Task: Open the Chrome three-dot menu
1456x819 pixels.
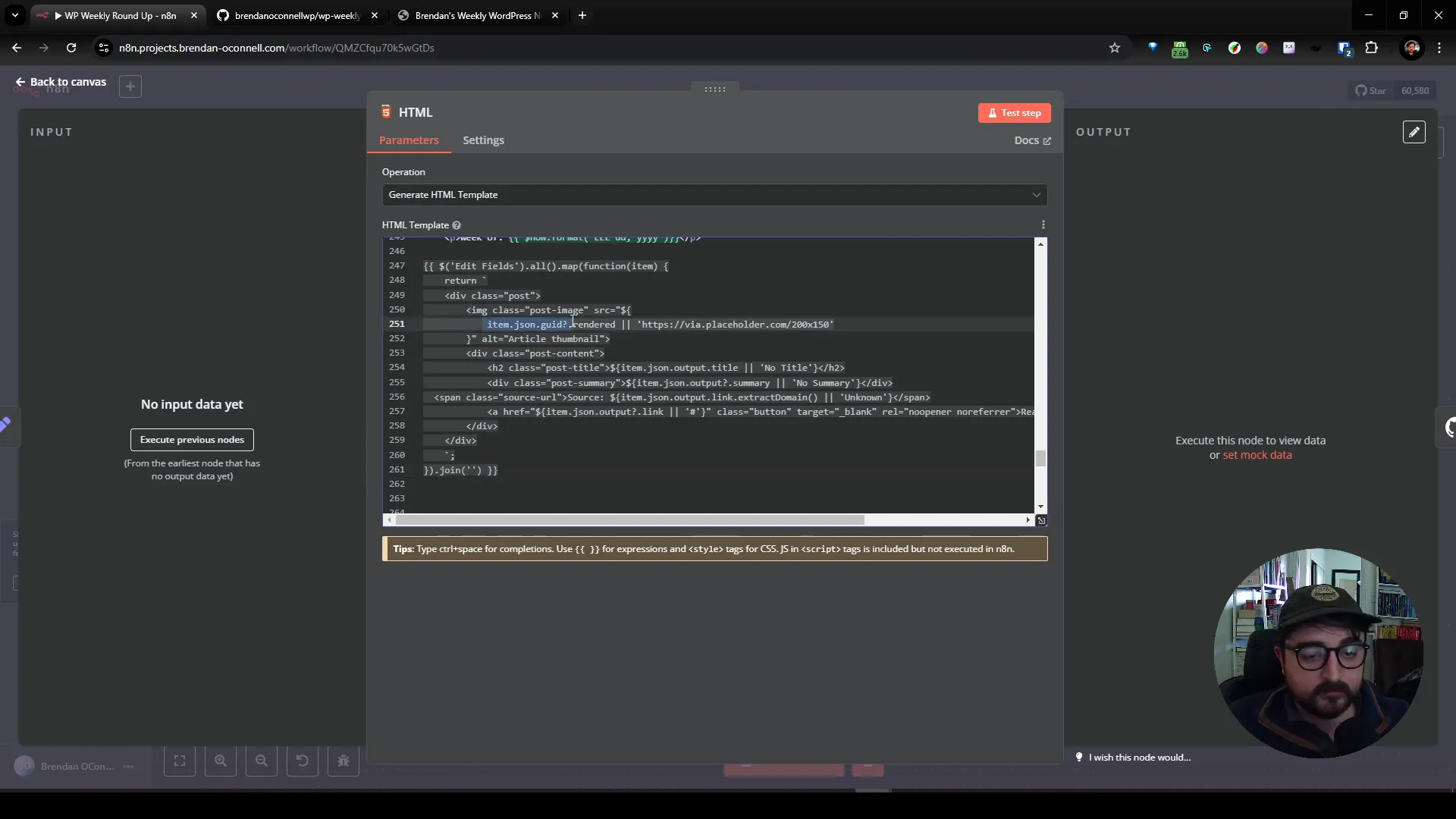Action: click(1439, 48)
